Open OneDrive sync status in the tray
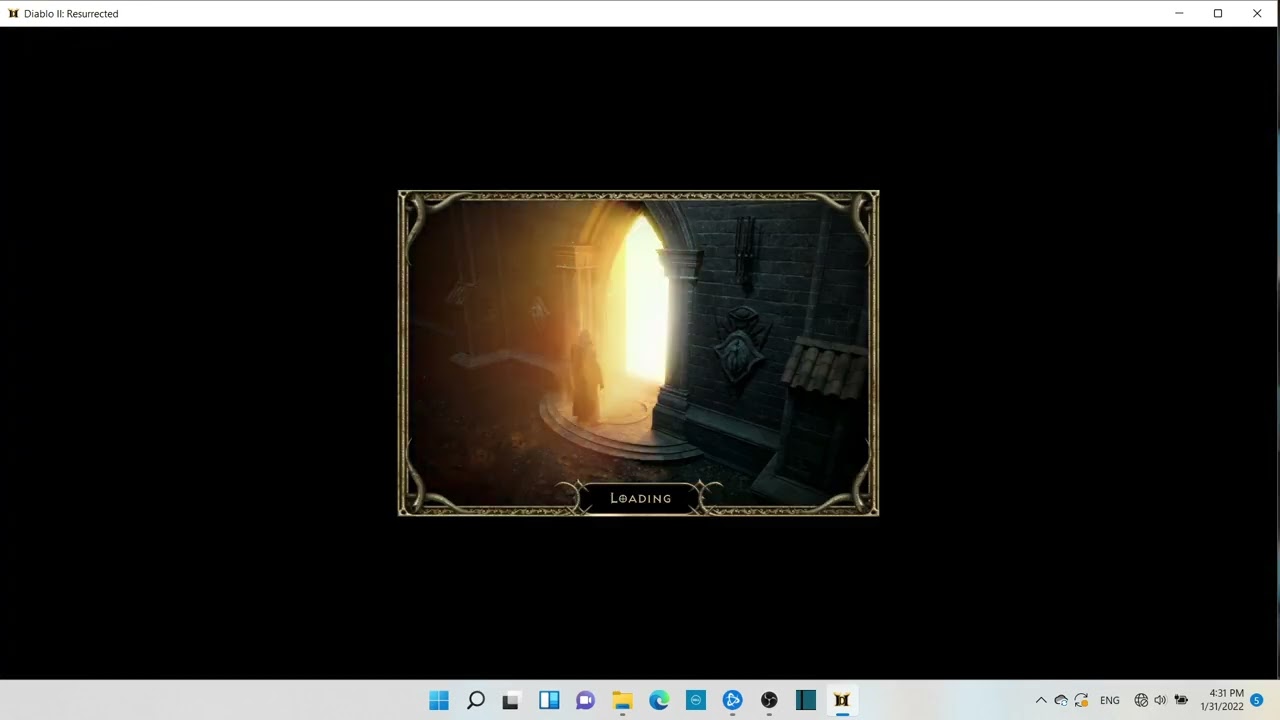1280x720 pixels. tap(1061, 701)
